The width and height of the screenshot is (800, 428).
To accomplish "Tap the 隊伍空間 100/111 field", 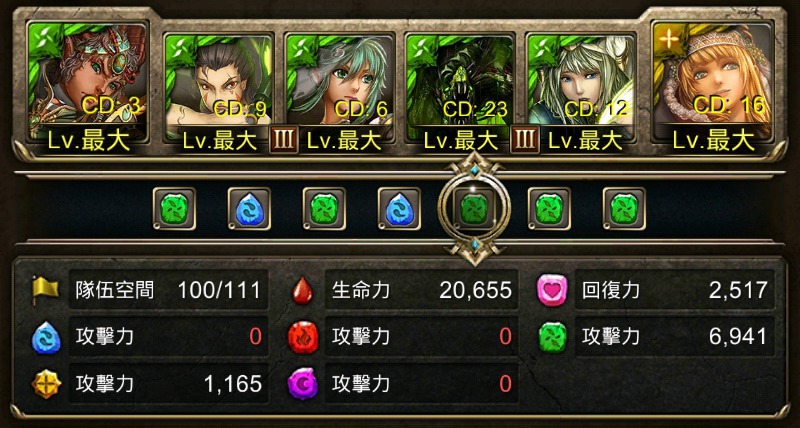I will coord(169,290).
